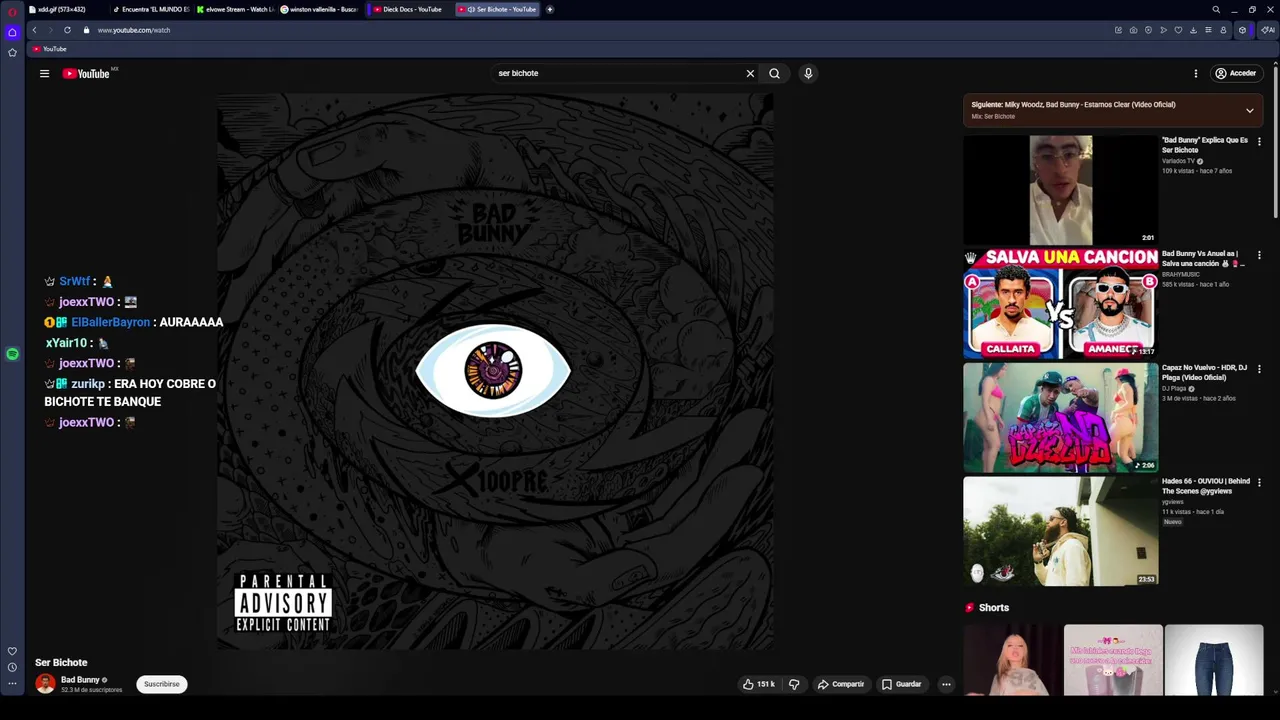
Task: Open the sidebar heart favorites icon
Action: [12, 651]
